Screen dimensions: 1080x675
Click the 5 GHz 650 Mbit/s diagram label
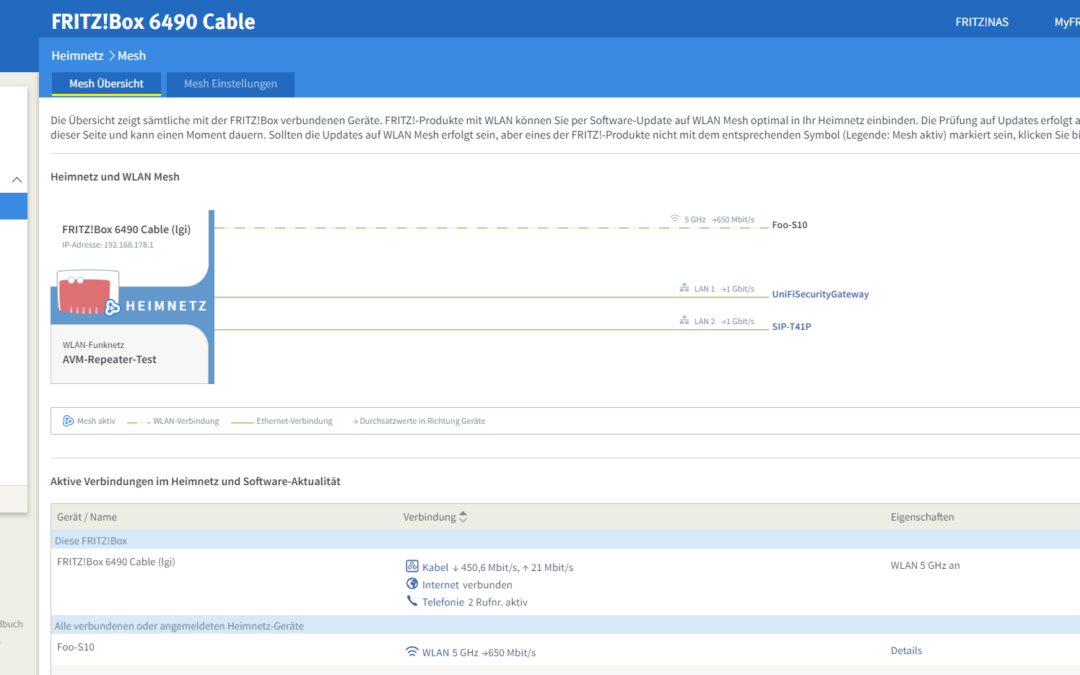[x=719, y=220]
